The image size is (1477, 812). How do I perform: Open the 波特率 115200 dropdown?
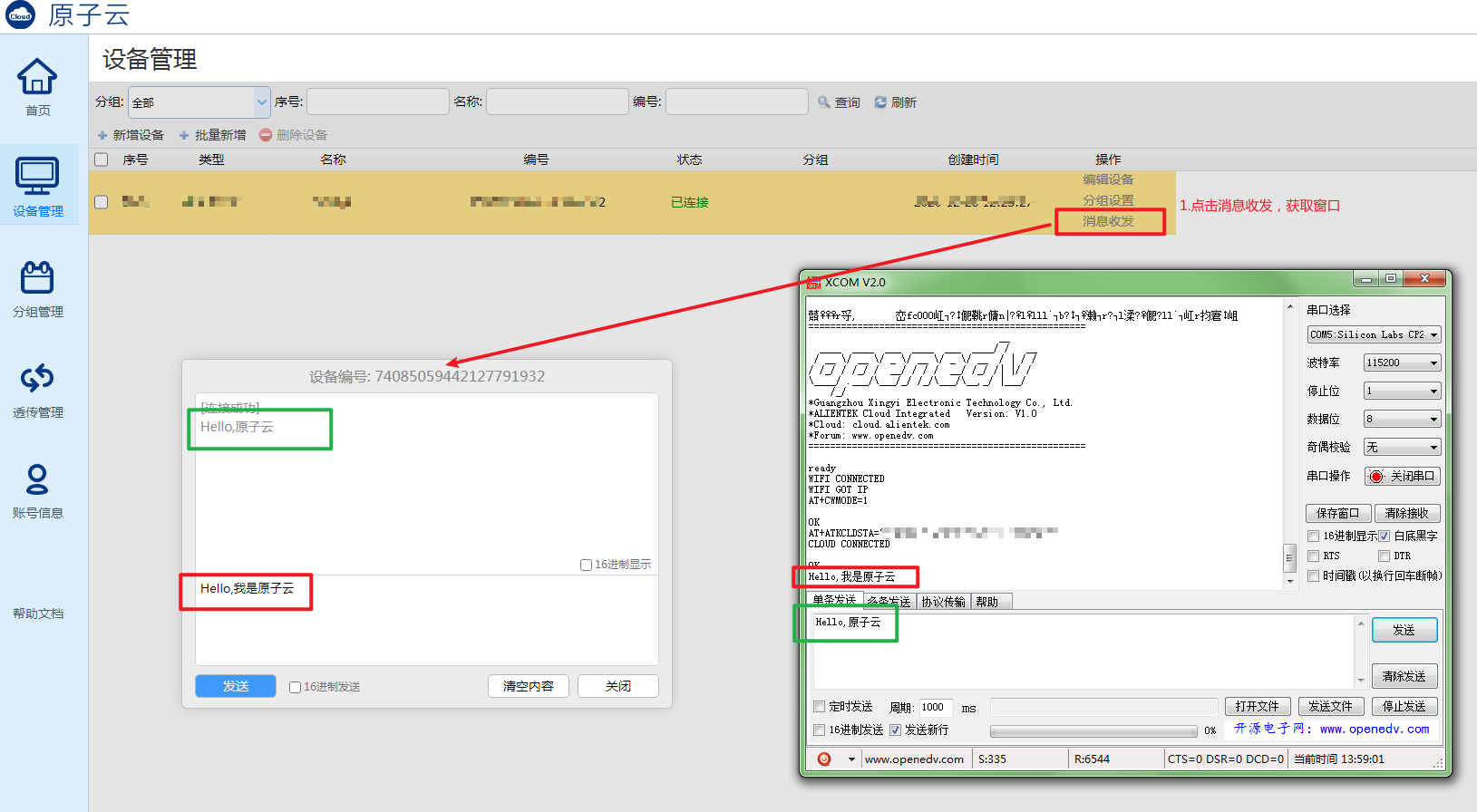[1403, 363]
